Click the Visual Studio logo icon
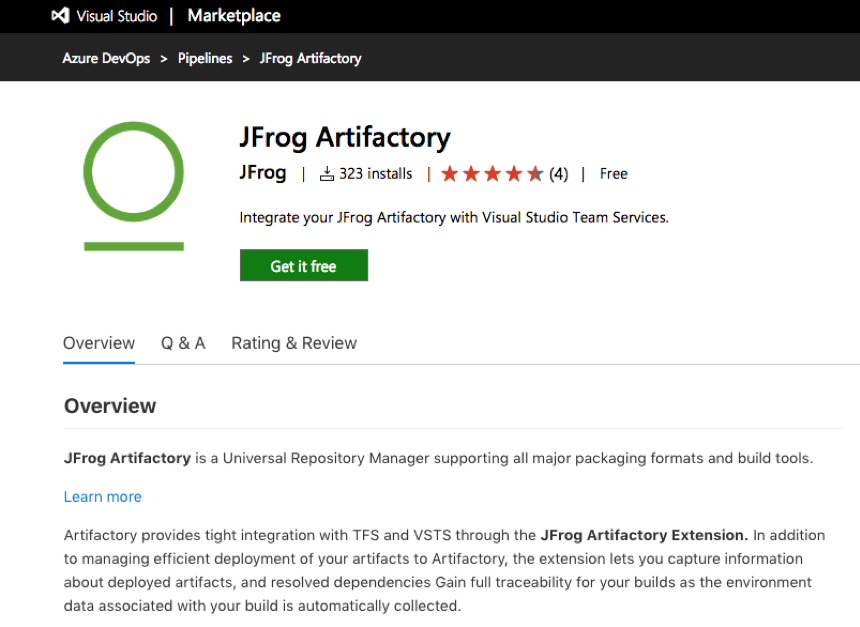860x627 pixels. tap(60, 16)
